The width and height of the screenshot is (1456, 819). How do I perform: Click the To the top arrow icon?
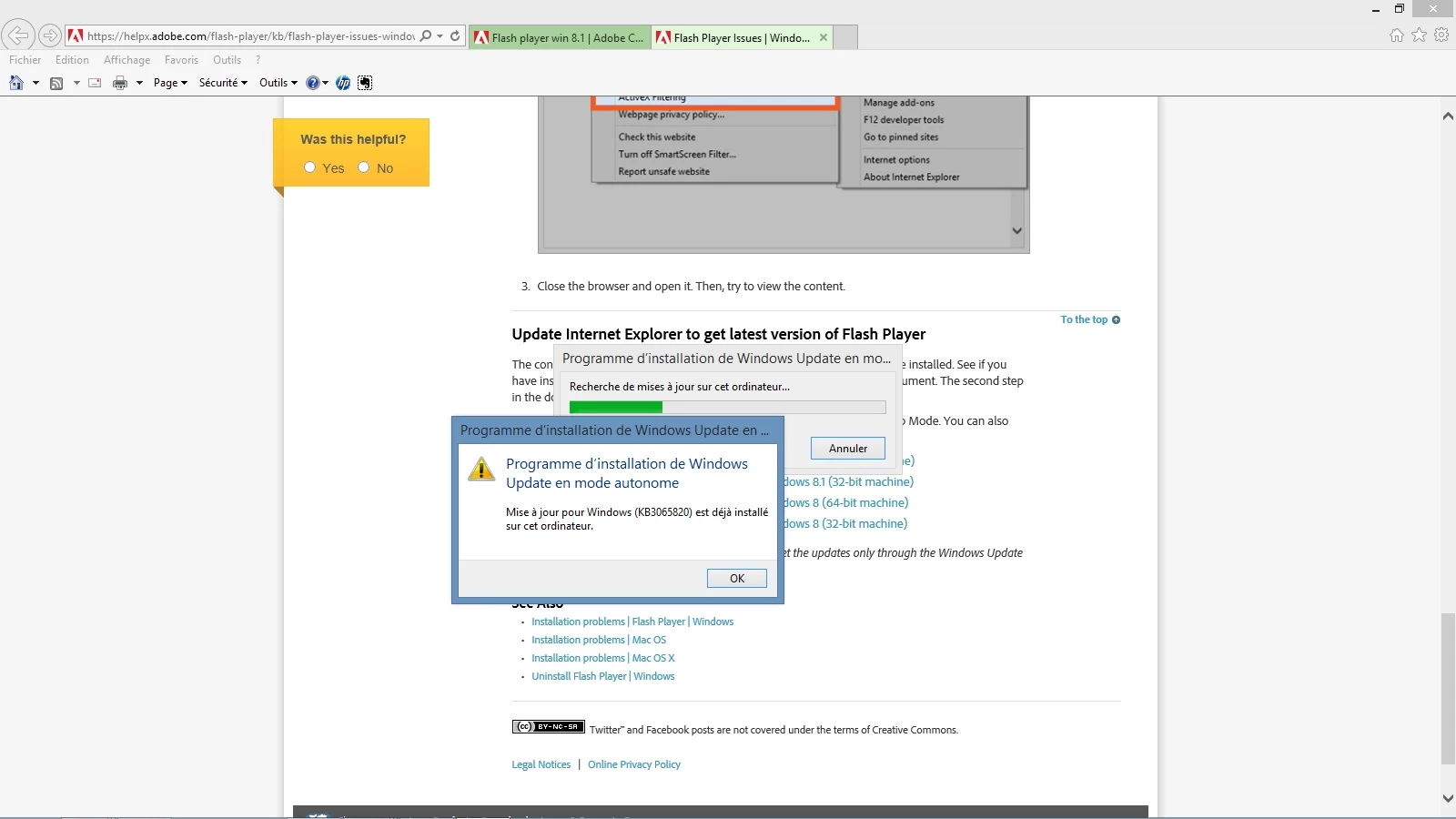pyautogui.click(x=1117, y=319)
